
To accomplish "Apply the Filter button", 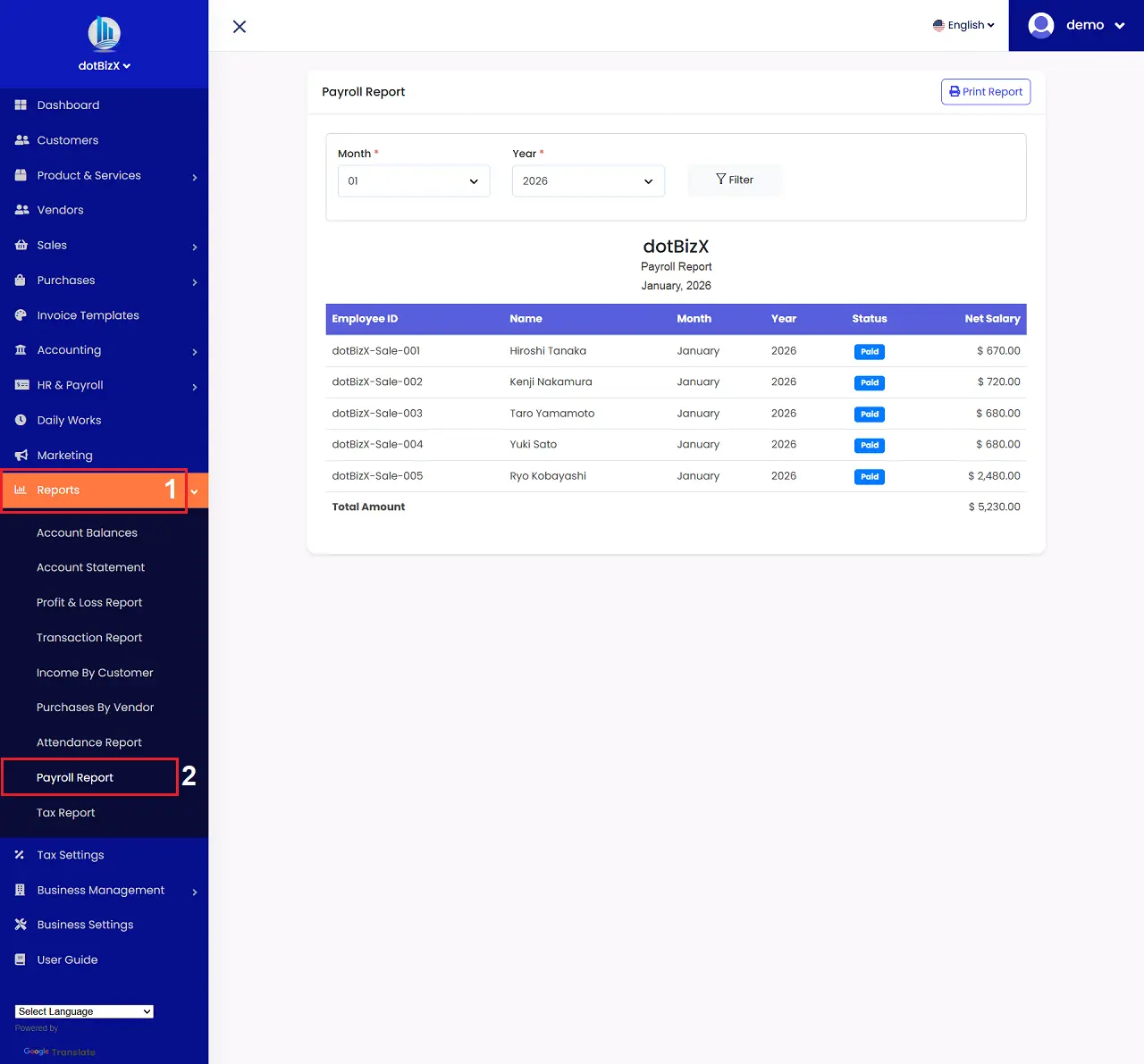I will 735,180.
